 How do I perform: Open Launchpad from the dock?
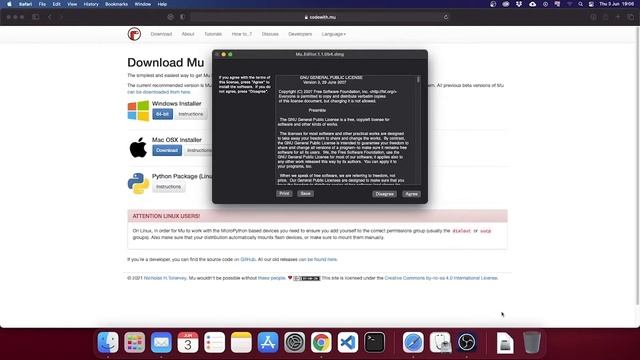(x=134, y=342)
